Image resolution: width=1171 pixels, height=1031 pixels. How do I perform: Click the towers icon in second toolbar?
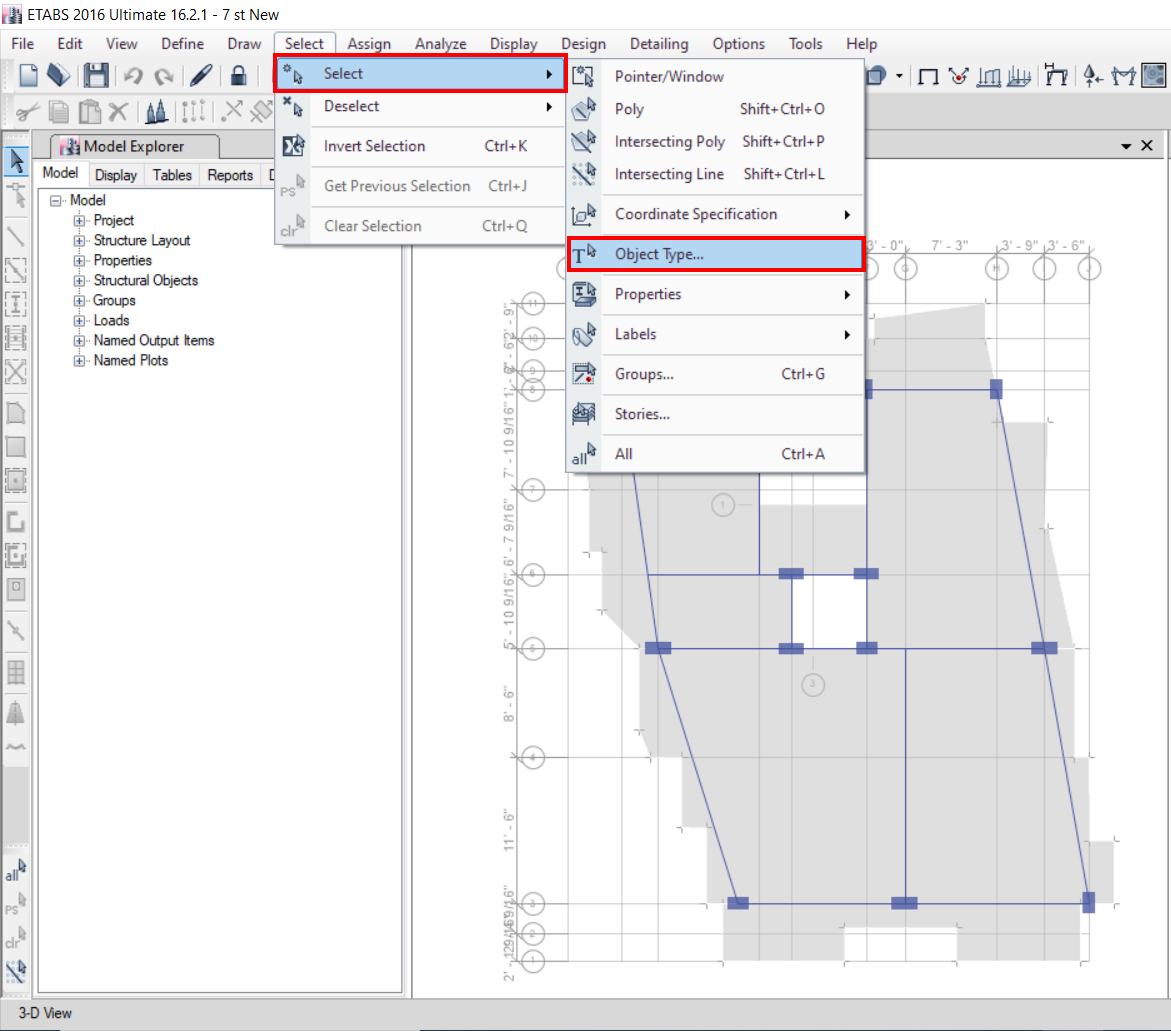pos(156,111)
